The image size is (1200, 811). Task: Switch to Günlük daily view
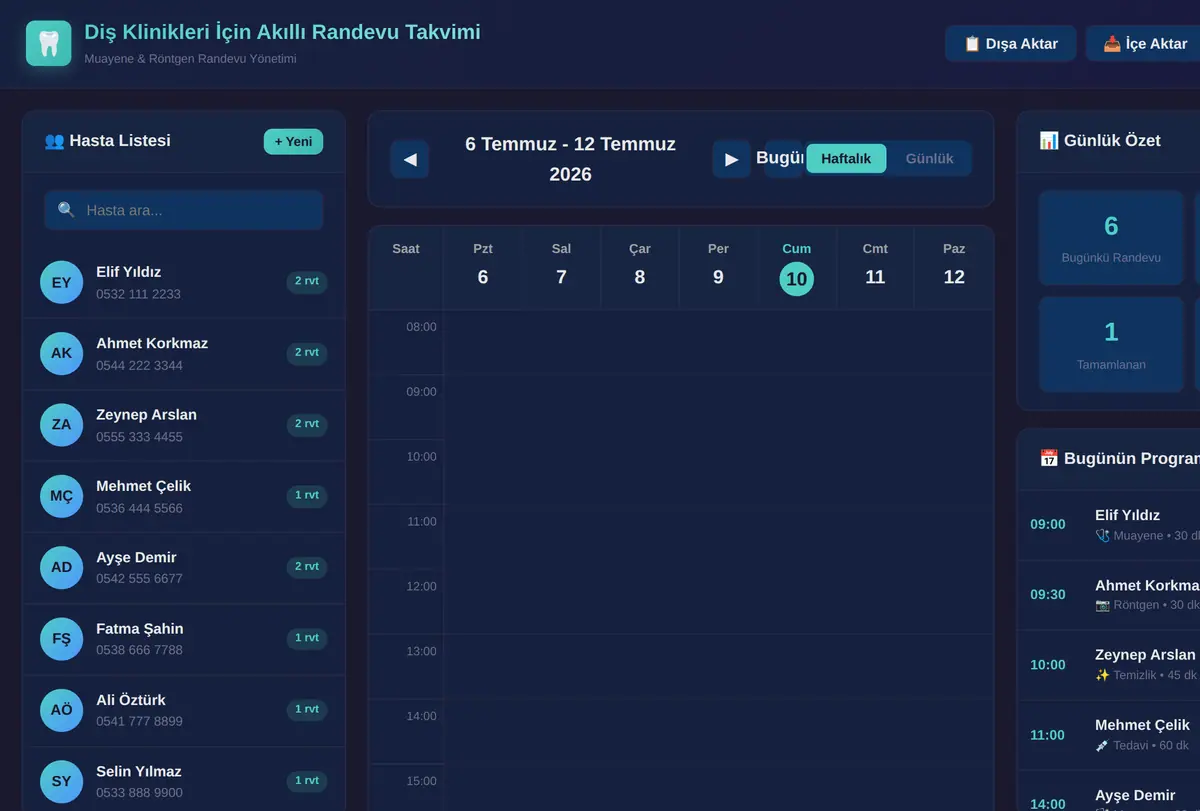(x=929, y=159)
